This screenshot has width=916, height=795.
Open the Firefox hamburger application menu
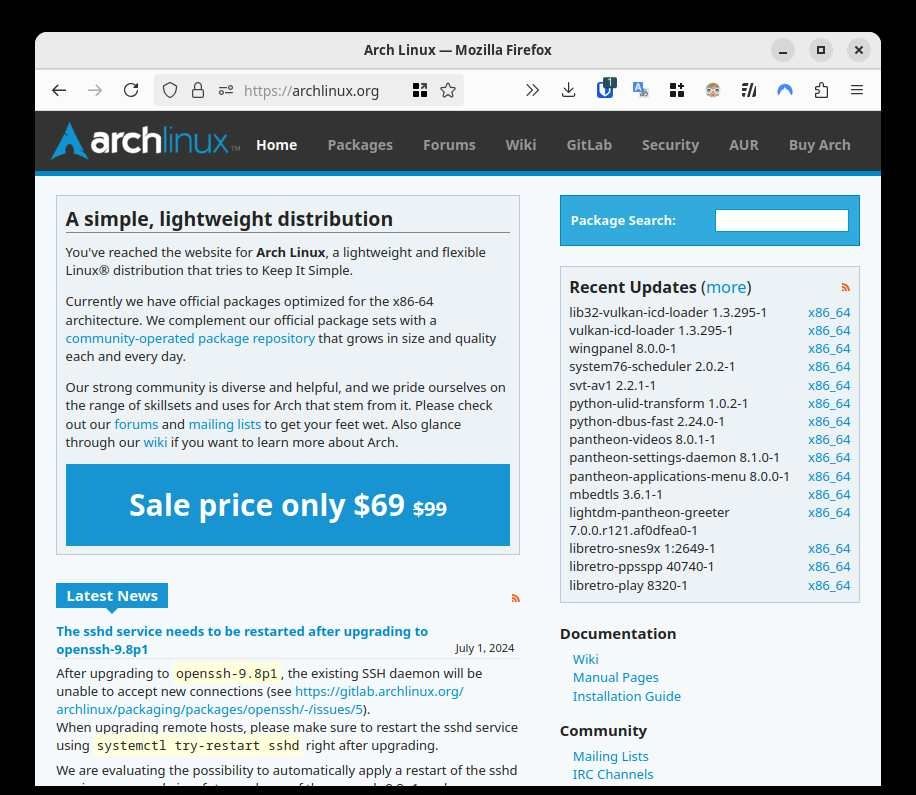(856, 90)
